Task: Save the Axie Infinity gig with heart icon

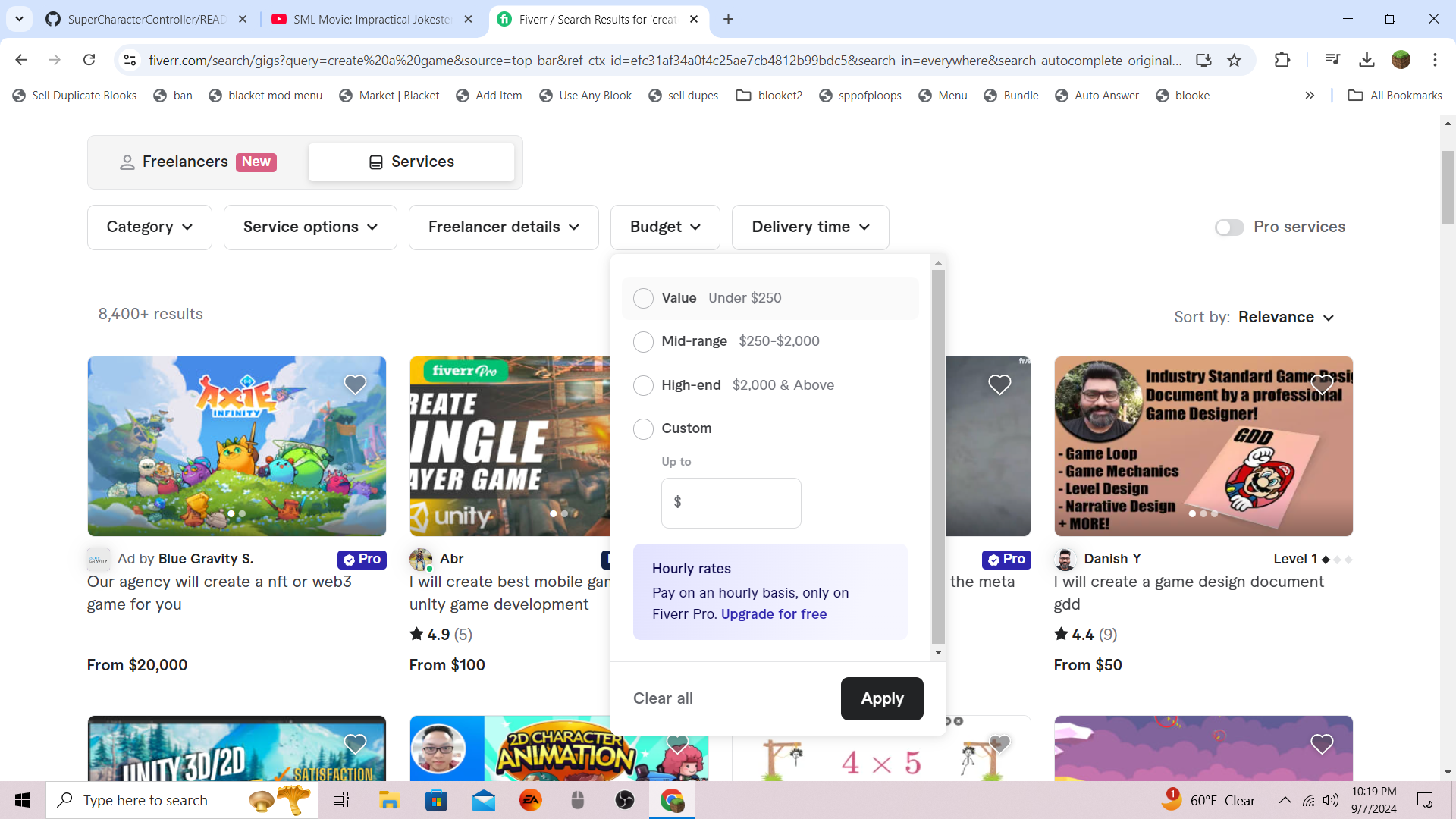Action: pyautogui.click(x=355, y=384)
